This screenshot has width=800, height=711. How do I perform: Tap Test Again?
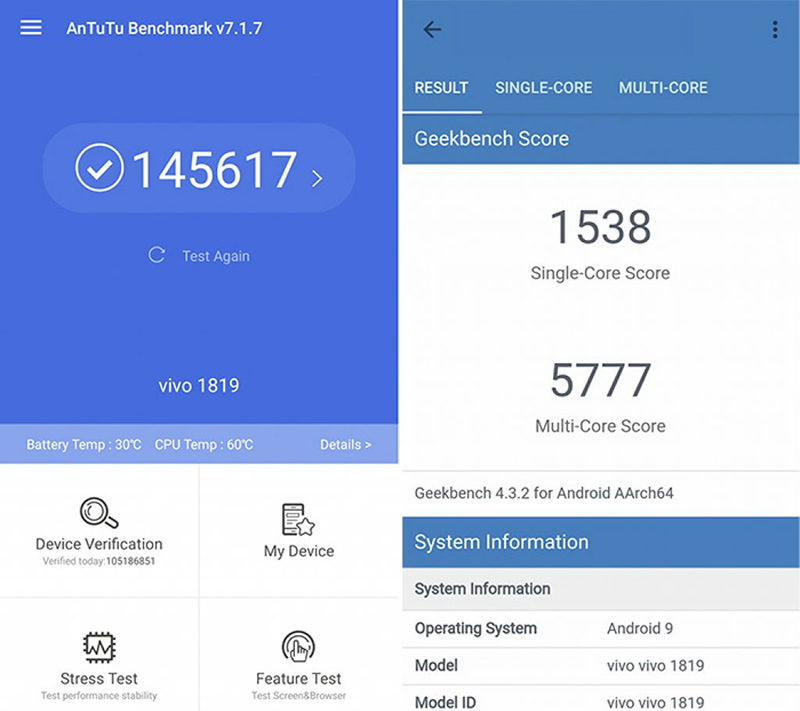click(216, 256)
